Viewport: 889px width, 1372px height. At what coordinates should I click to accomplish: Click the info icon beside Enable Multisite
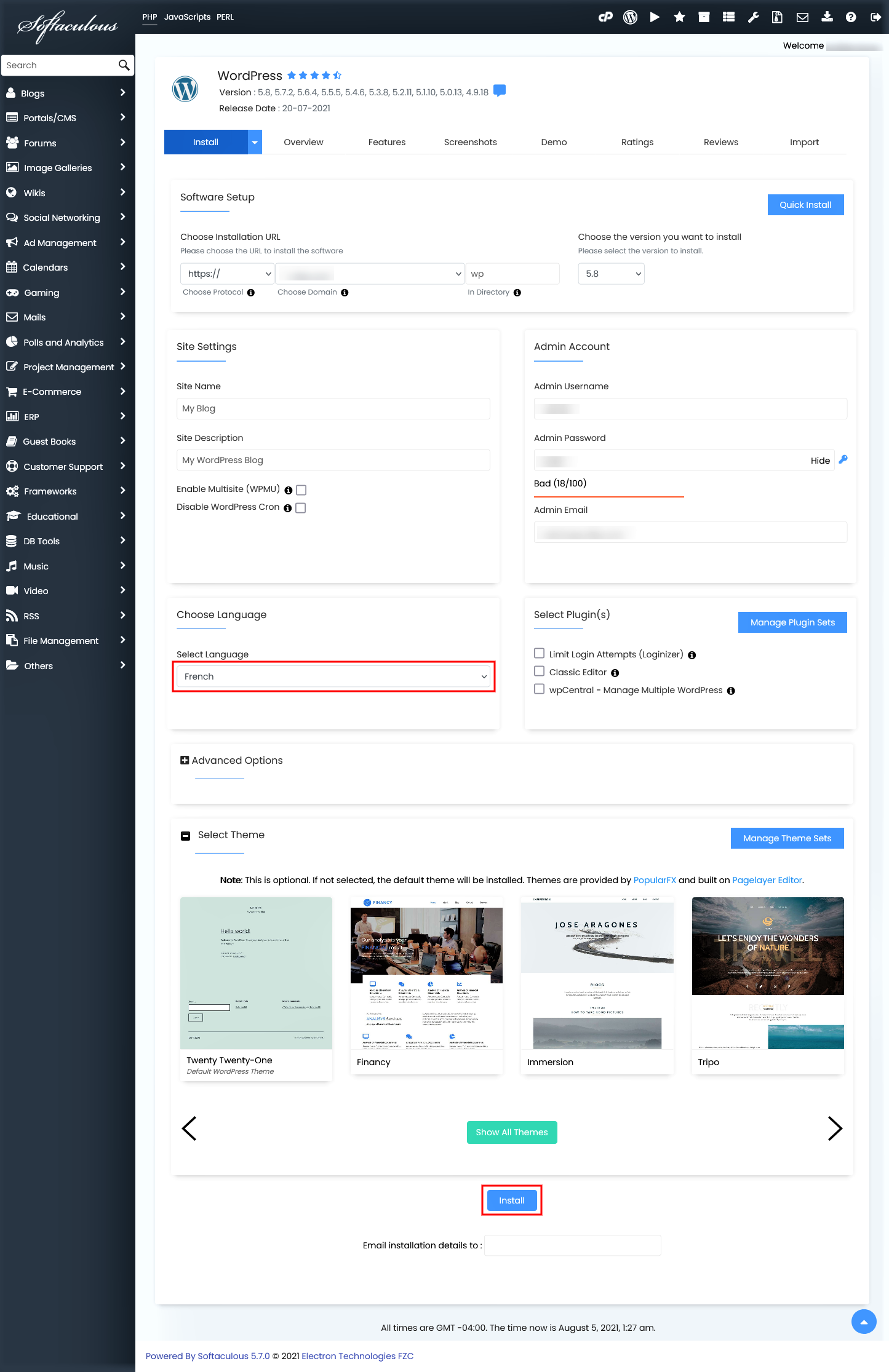(x=289, y=490)
